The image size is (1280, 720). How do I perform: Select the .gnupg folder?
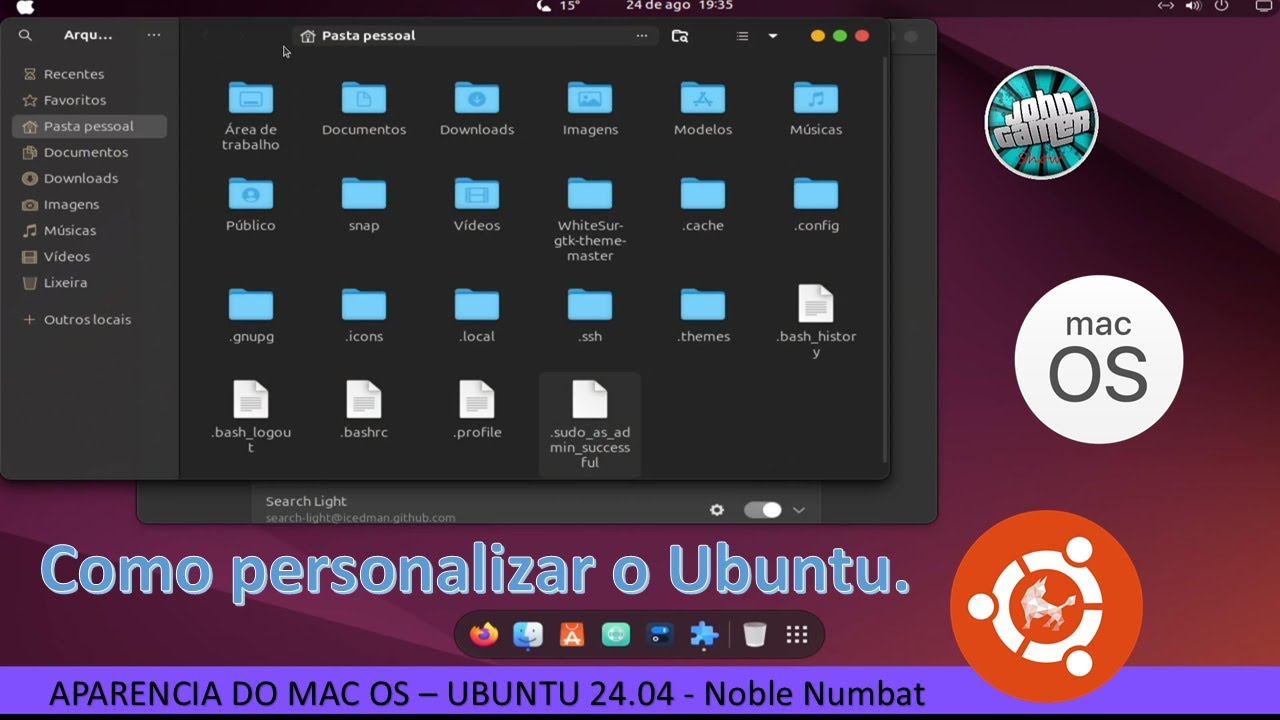(x=251, y=315)
